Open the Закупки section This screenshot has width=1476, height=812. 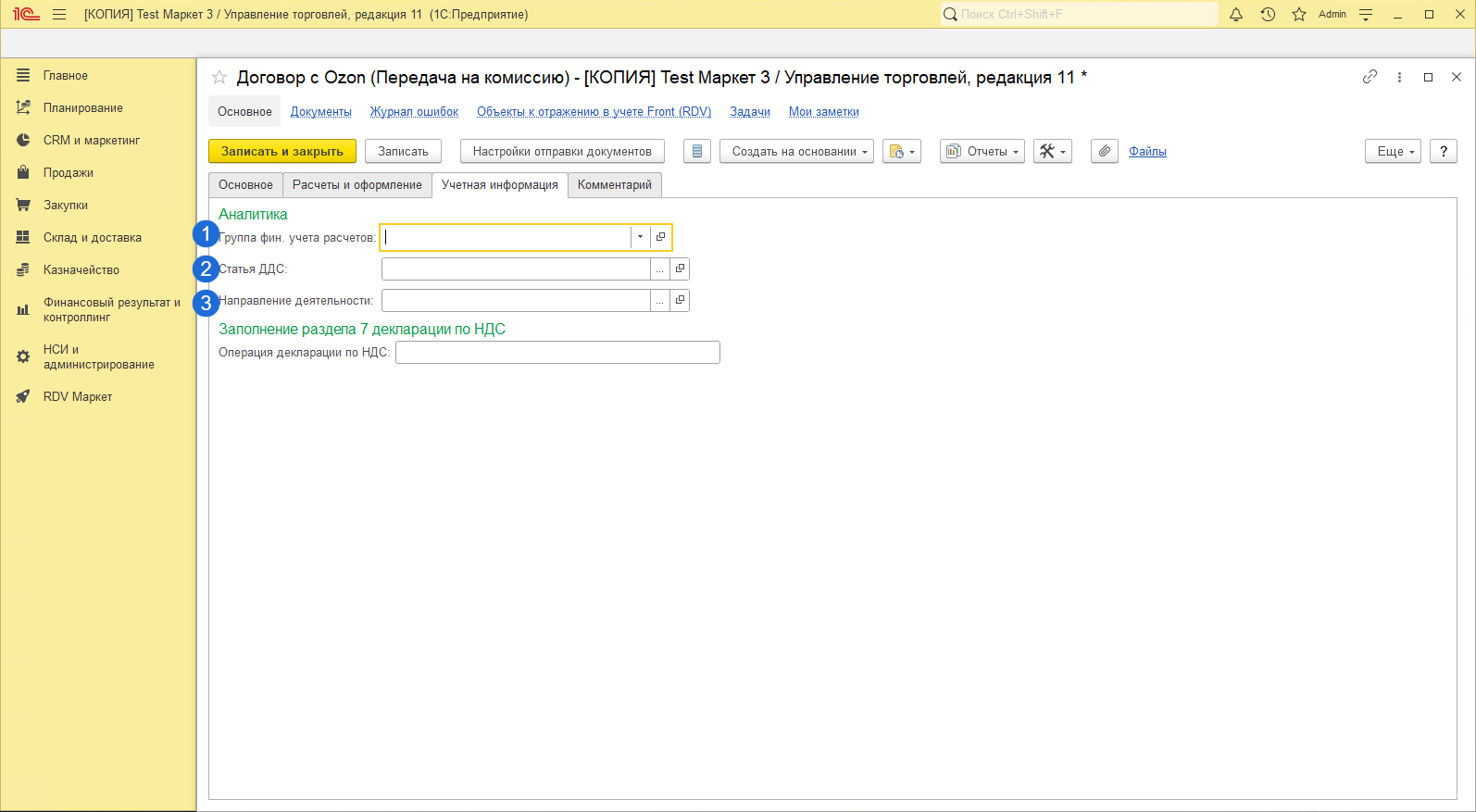tap(98, 206)
